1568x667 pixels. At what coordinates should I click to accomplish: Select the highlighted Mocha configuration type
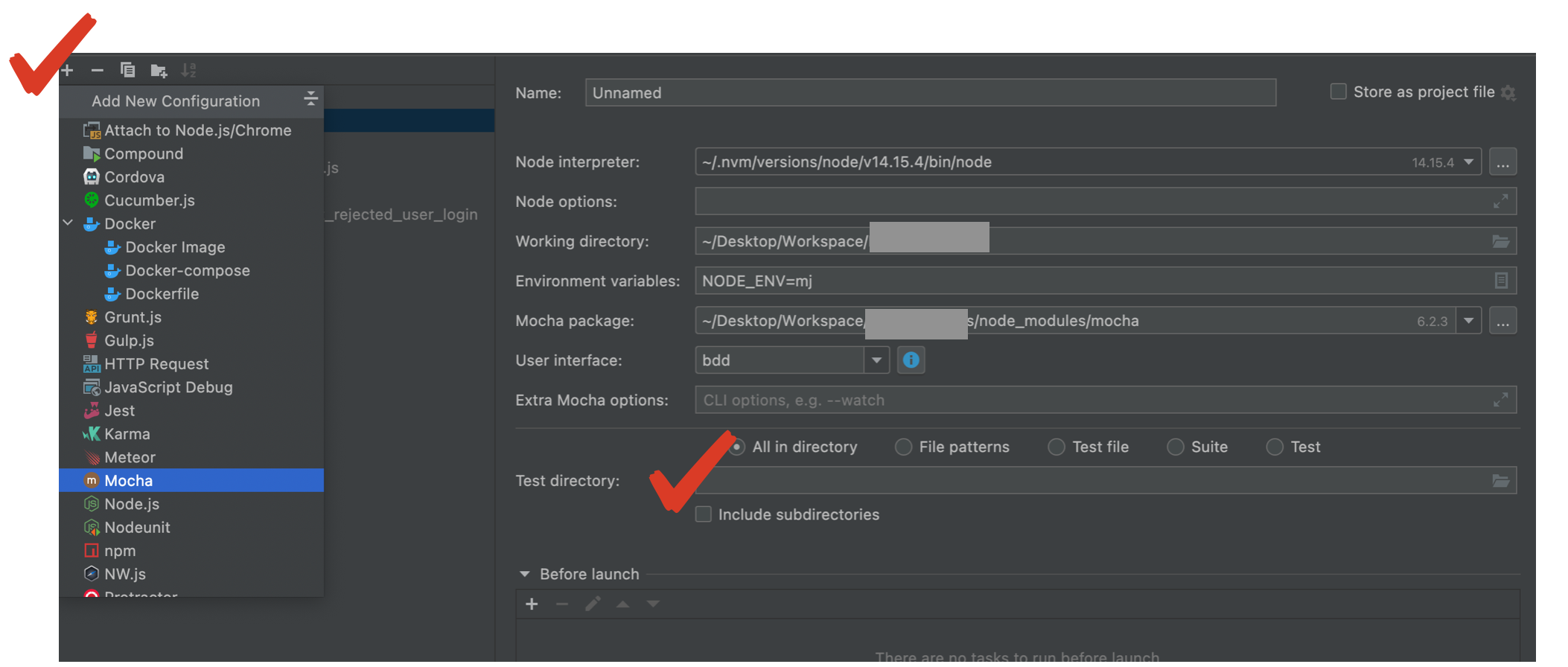(x=191, y=480)
